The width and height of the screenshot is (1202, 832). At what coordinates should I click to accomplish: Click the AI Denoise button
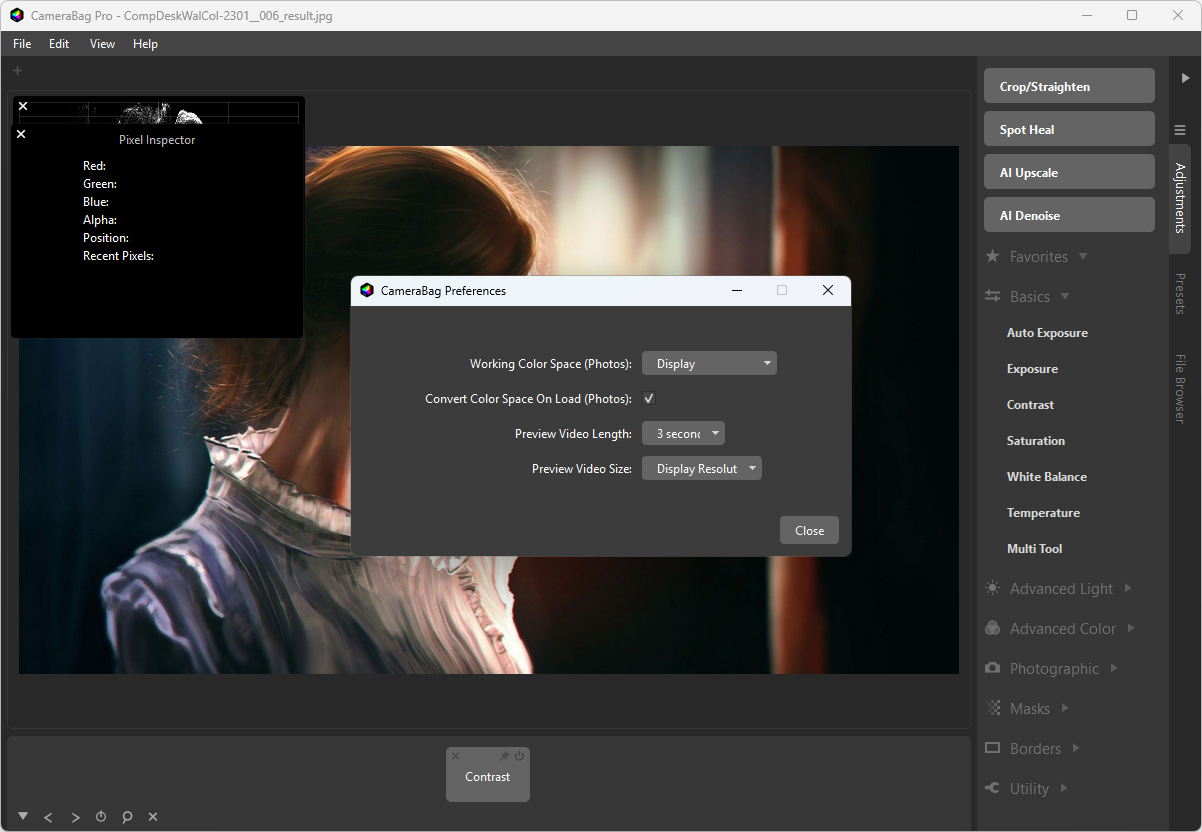coord(1069,215)
